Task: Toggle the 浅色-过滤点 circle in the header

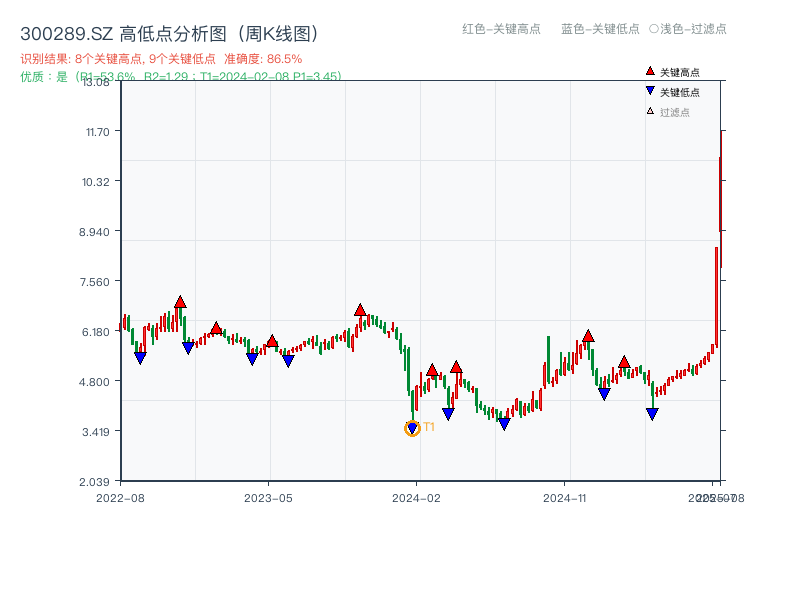Action: tap(654, 29)
